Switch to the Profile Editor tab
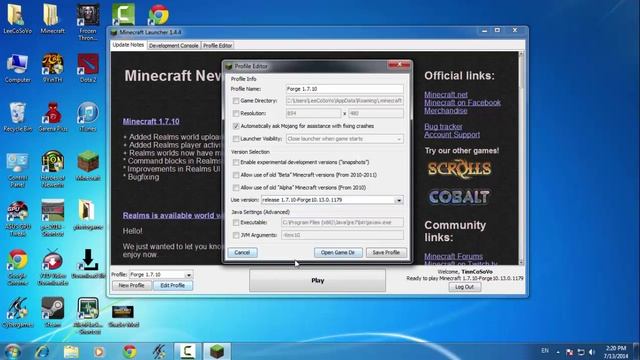The image size is (640, 360). coord(218,46)
